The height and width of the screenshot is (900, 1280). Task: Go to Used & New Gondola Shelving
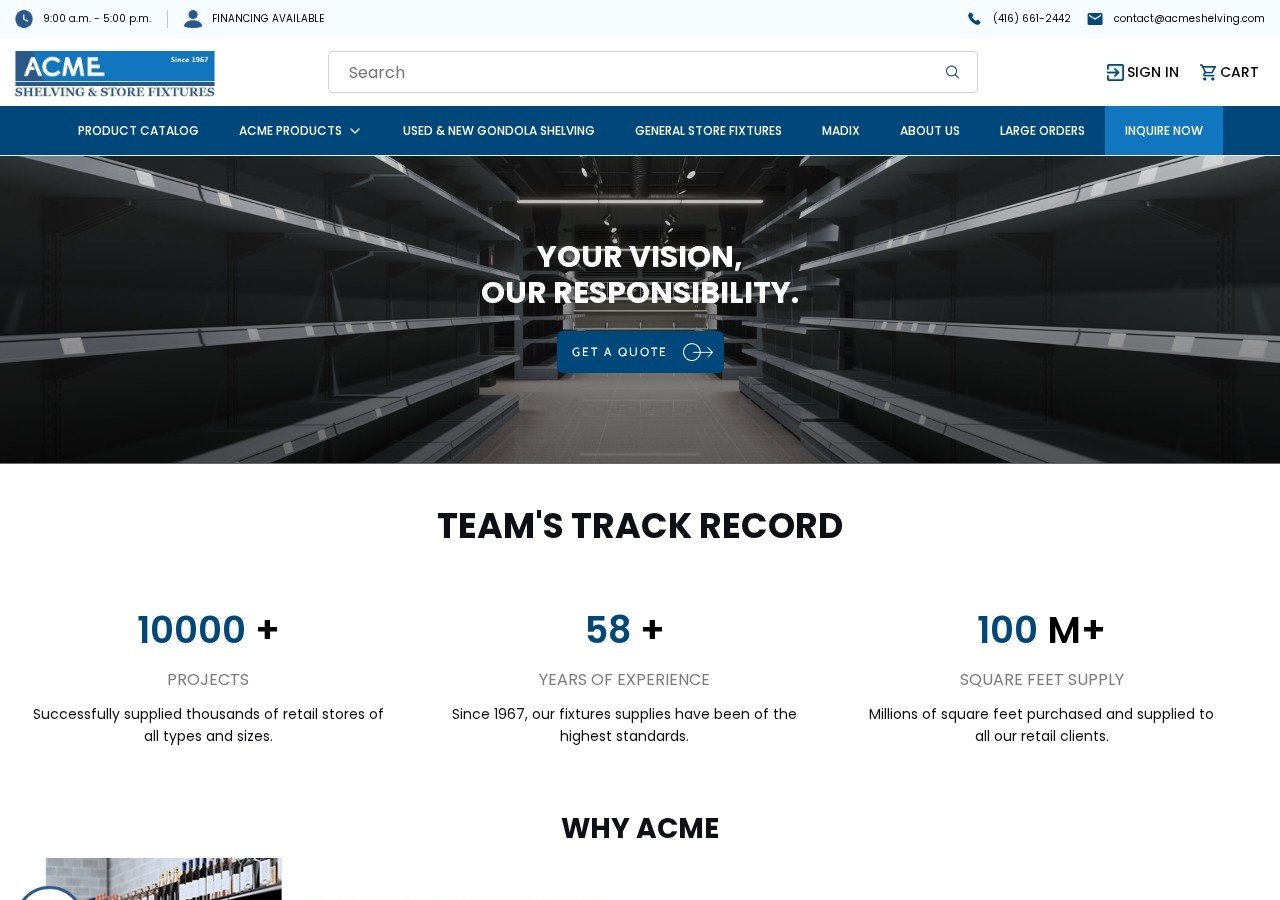coord(498,131)
